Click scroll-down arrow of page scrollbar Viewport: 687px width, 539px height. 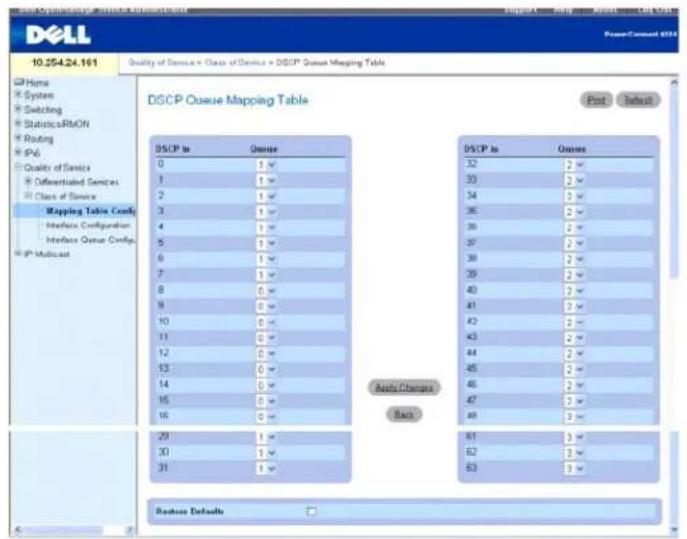[674, 530]
